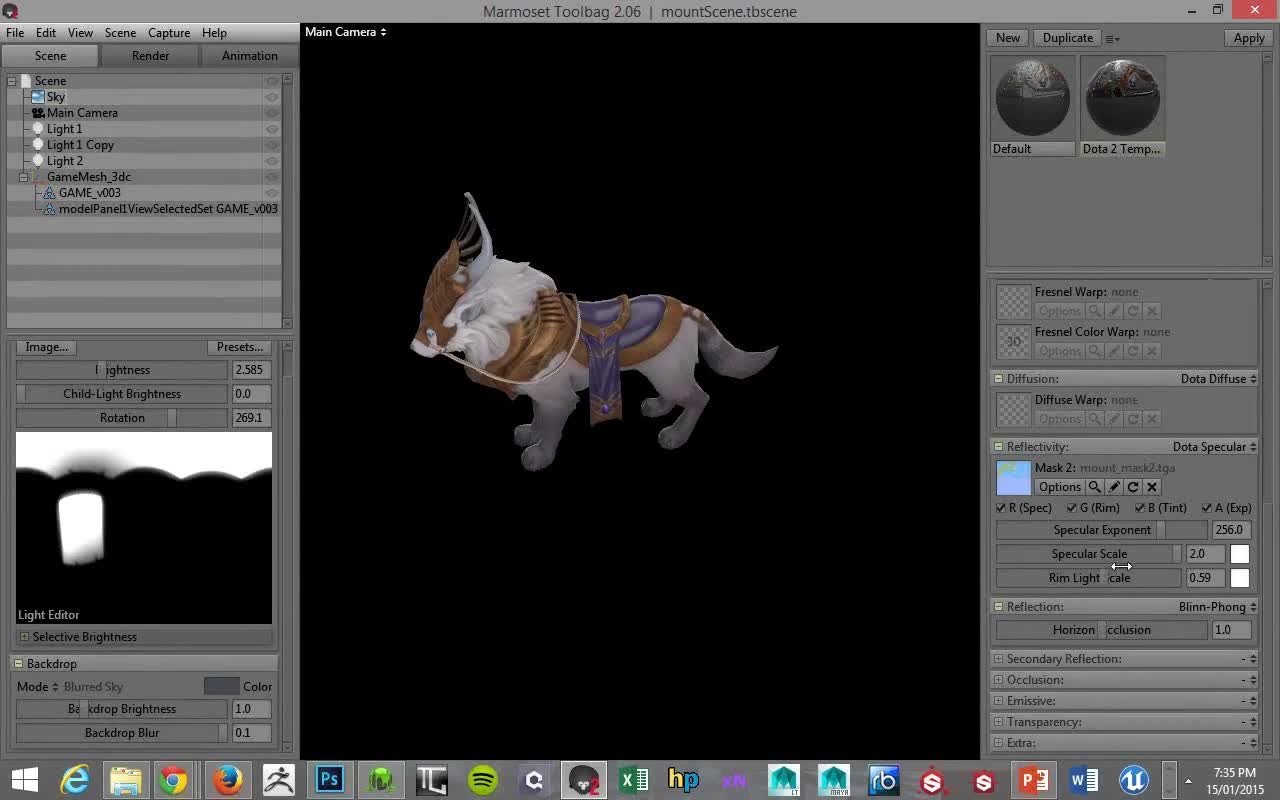Reload the Mask 2 texture
The image size is (1280, 800).
pos(1133,487)
